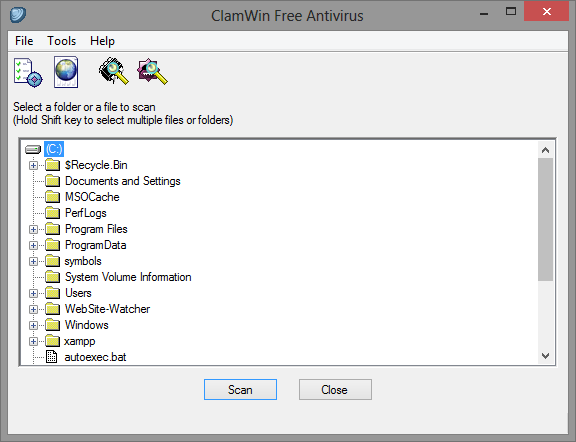Expand the xampp tree node

tap(33, 341)
